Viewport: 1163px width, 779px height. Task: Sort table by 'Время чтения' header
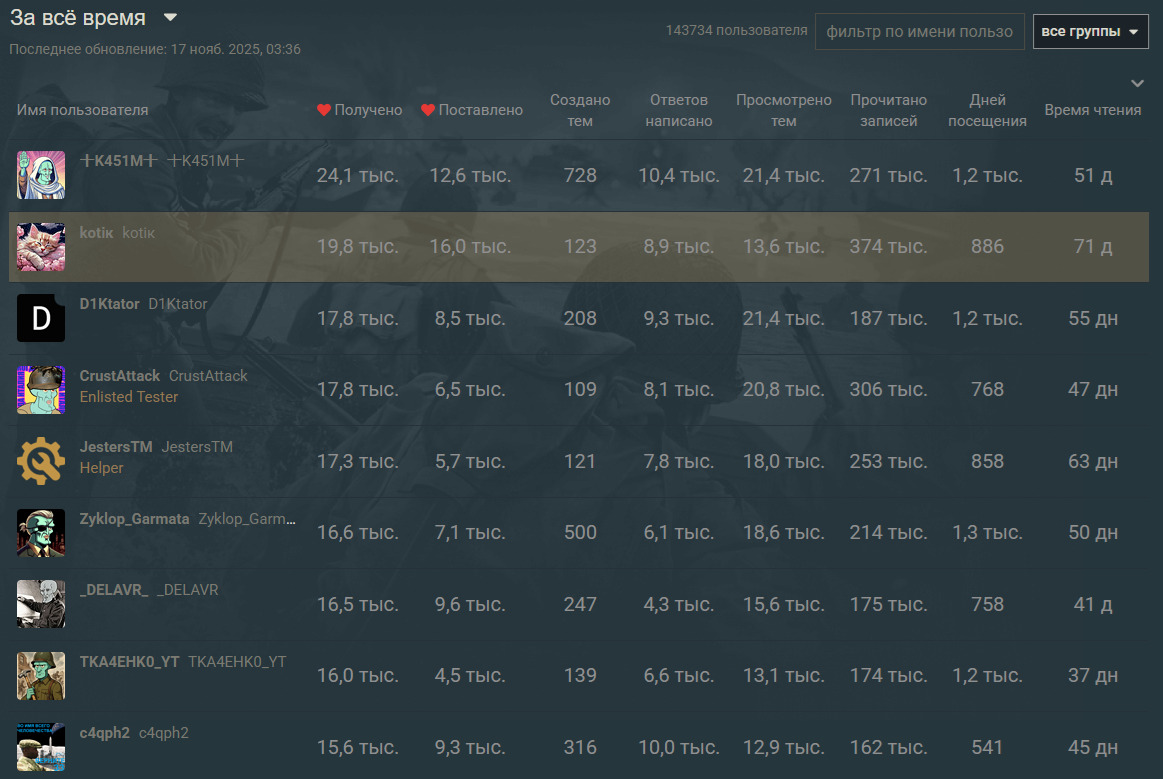click(x=1092, y=110)
